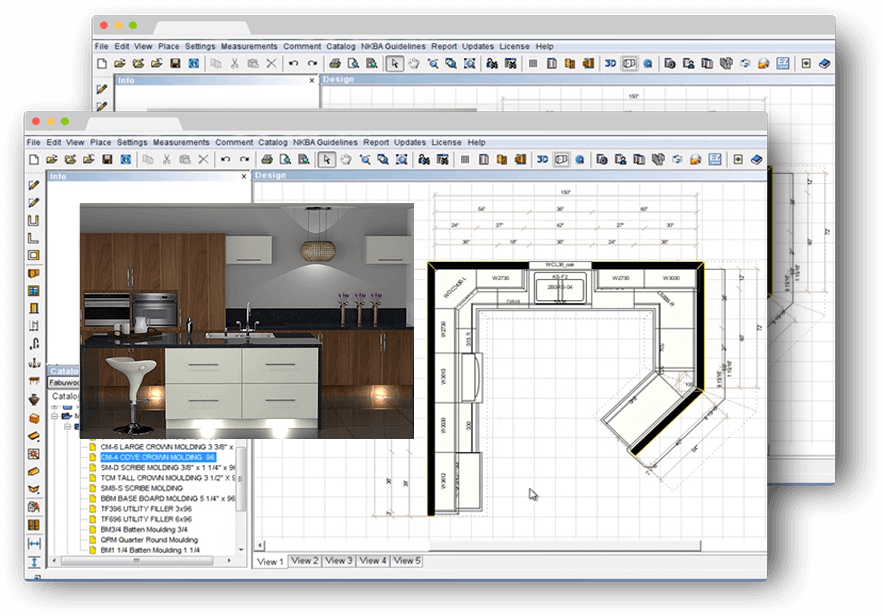Collapse the nested molding folder in catalog tree
Image resolution: width=883 pixels, height=616 pixels.
coord(68,426)
